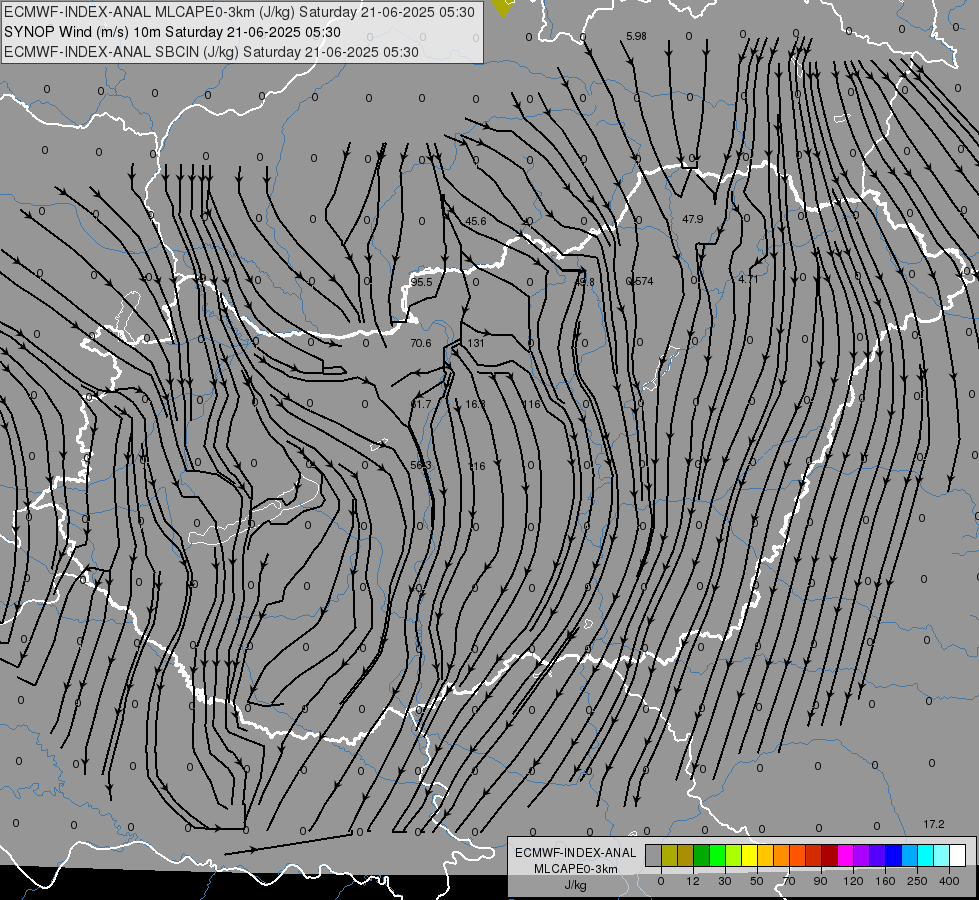Click the map value 95.5
Viewport: 979px width, 900px height.
421,282
